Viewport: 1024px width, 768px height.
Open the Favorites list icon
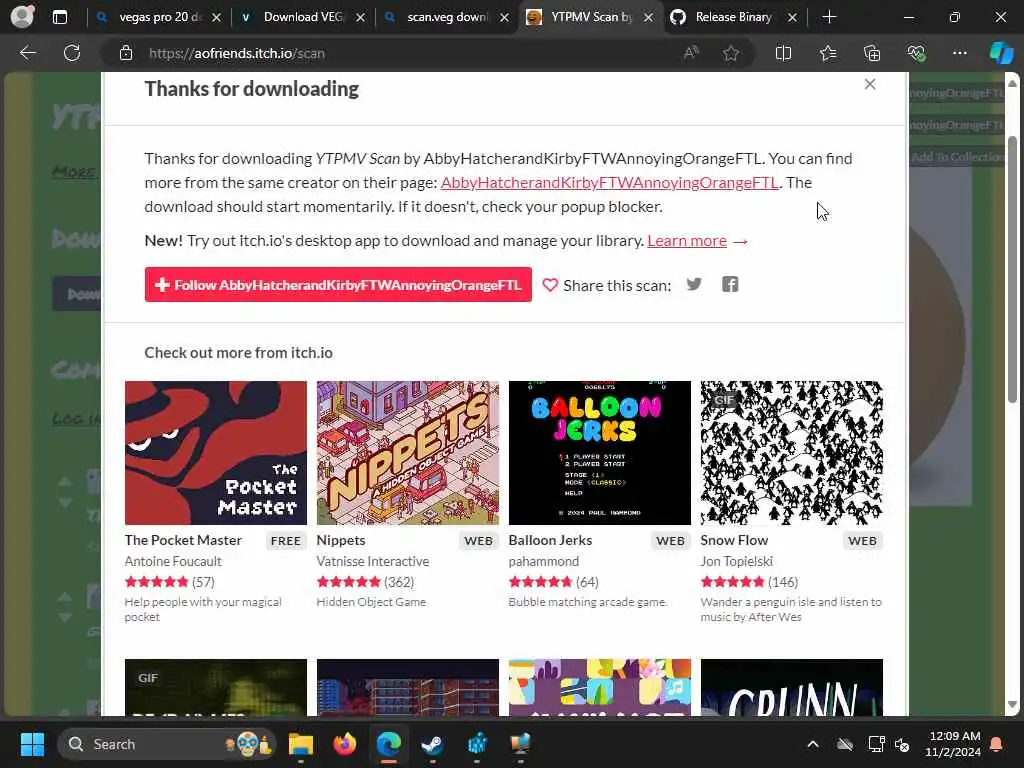[x=827, y=54]
